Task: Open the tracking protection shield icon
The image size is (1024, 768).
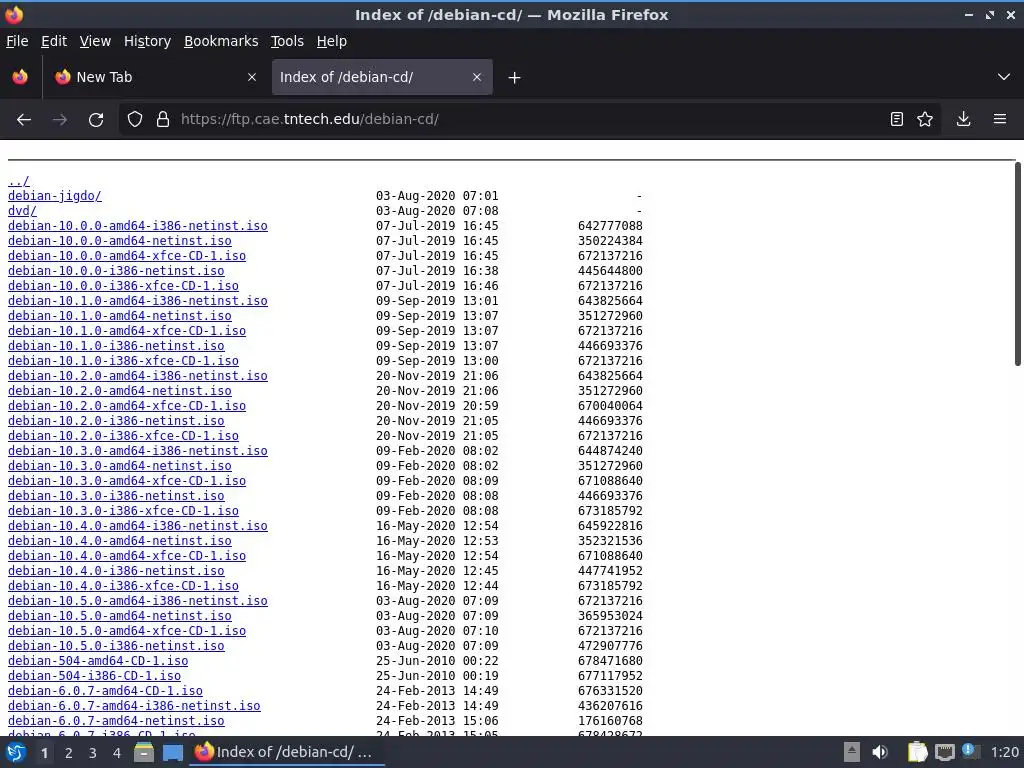Action: click(x=135, y=120)
